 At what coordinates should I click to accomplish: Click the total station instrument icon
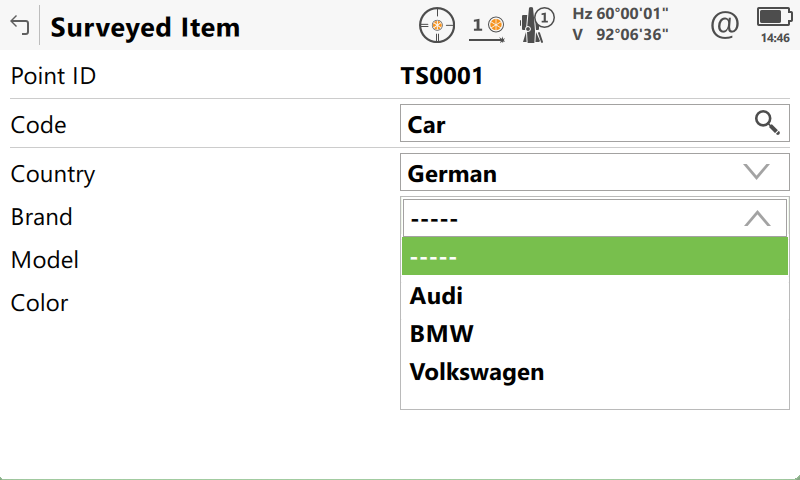pyautogui.click(x=538, y=24)
